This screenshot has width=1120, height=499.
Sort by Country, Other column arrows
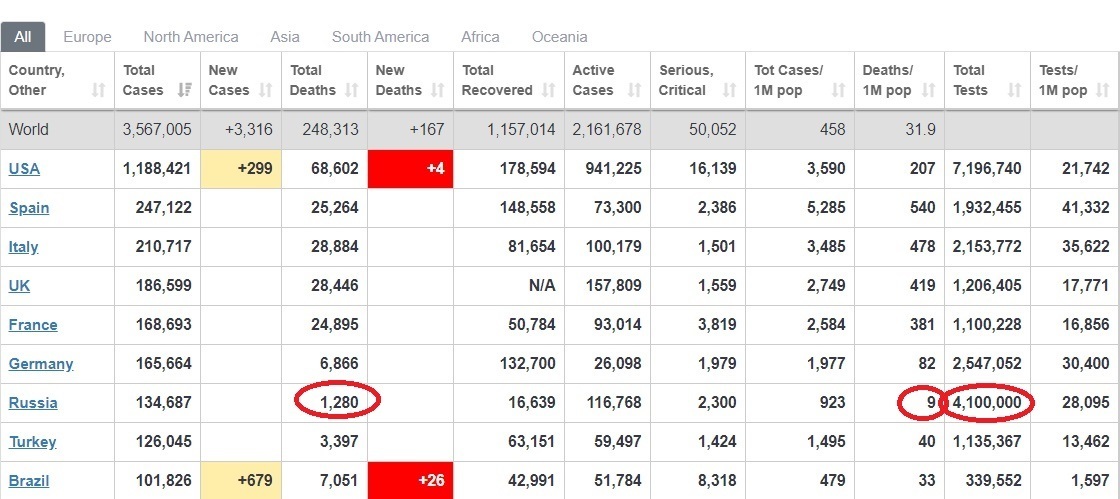click(x=98, y=90)
